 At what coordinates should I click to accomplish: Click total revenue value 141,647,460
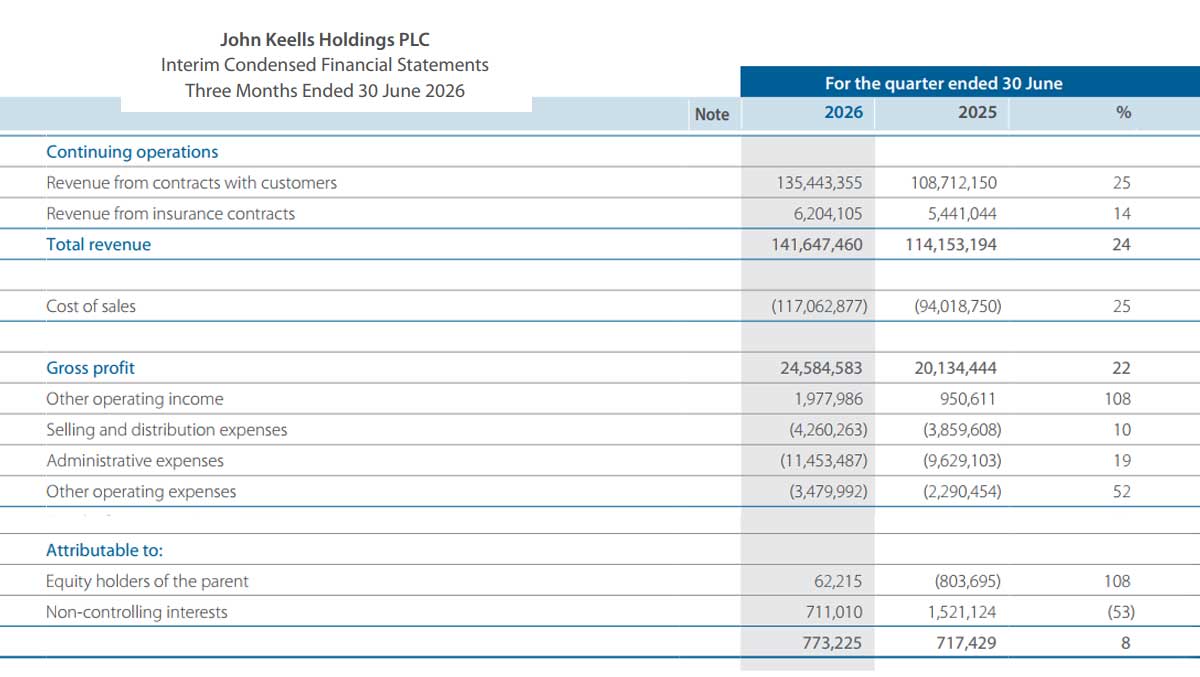click(817, 245)
